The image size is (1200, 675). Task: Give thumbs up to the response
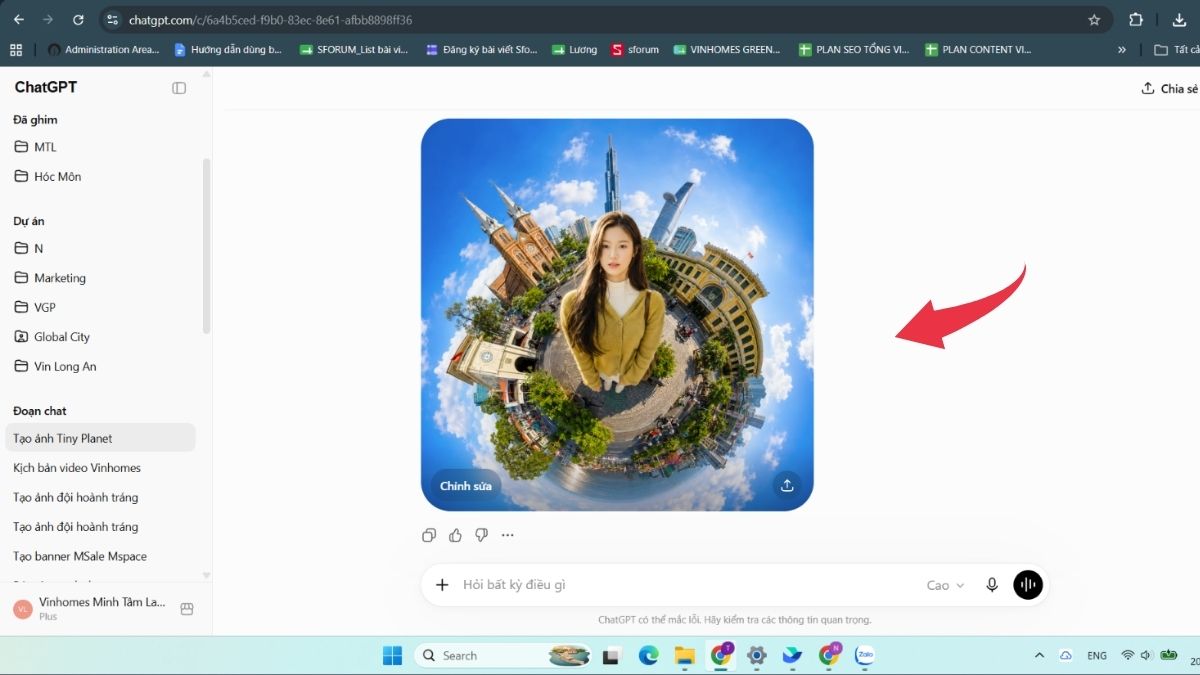click(455, 535)
